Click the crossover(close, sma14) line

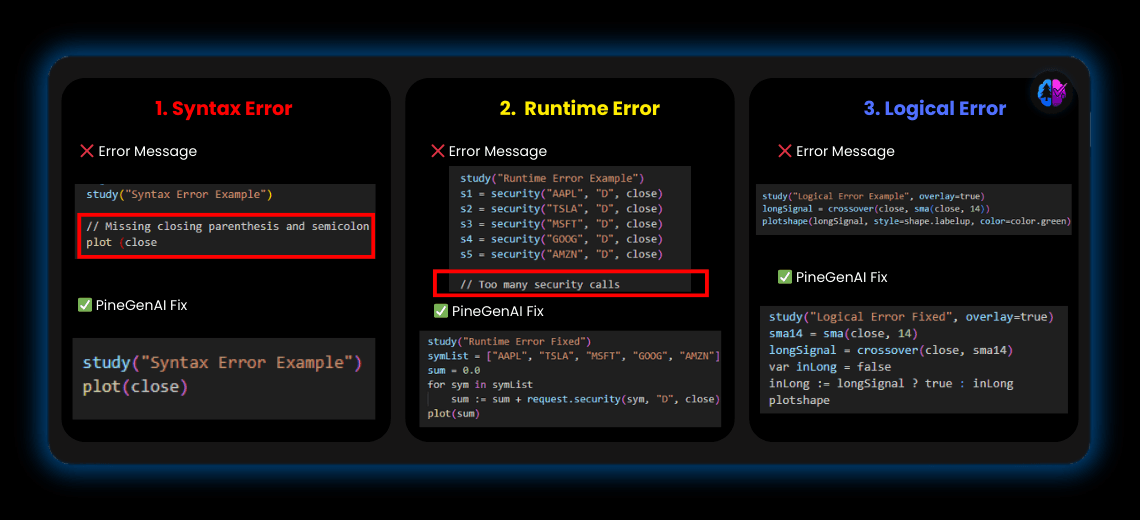tap(891, 351)
